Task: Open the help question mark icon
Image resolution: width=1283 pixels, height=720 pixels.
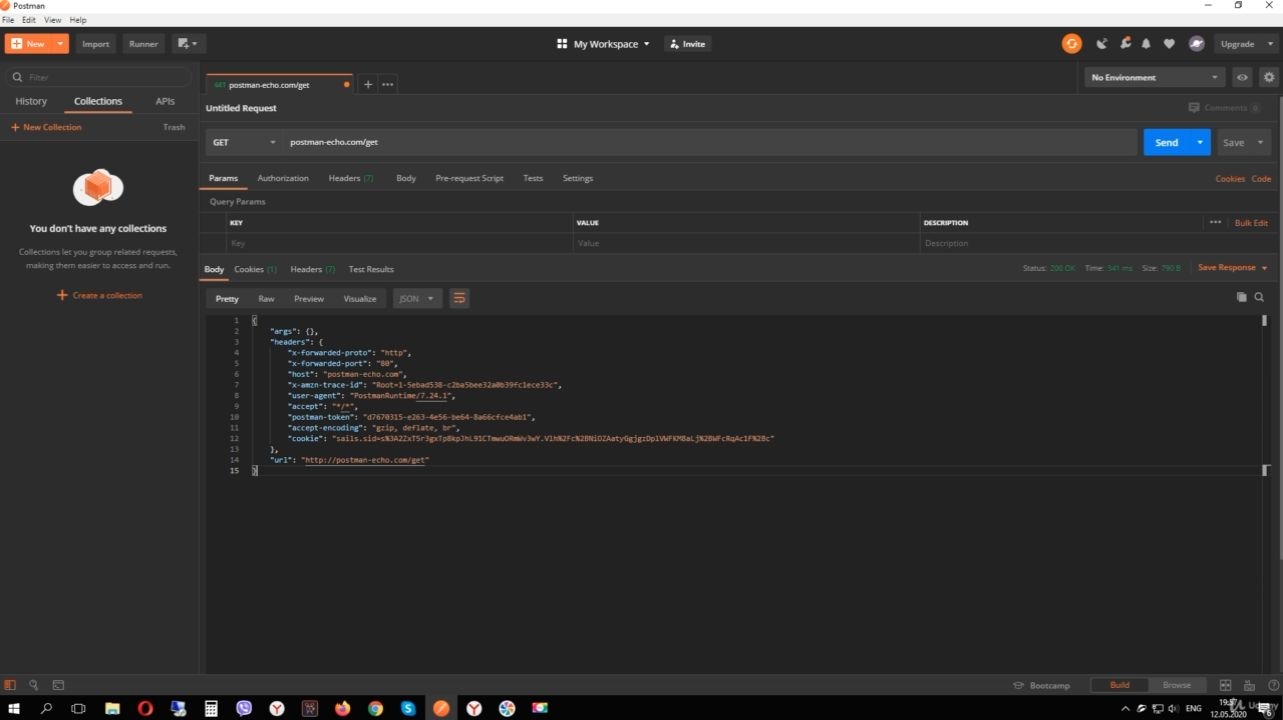Action: (x=1273, y=685)
